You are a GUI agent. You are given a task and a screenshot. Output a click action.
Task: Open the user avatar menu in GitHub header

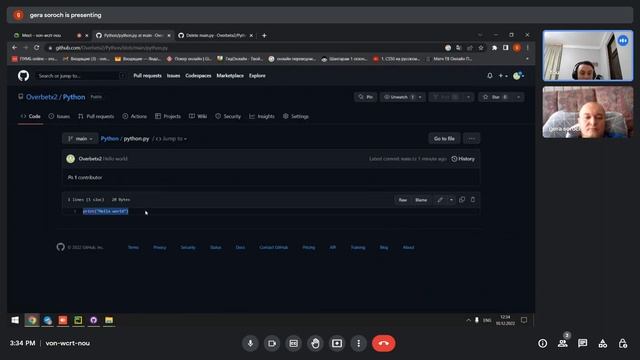point(518,76)
